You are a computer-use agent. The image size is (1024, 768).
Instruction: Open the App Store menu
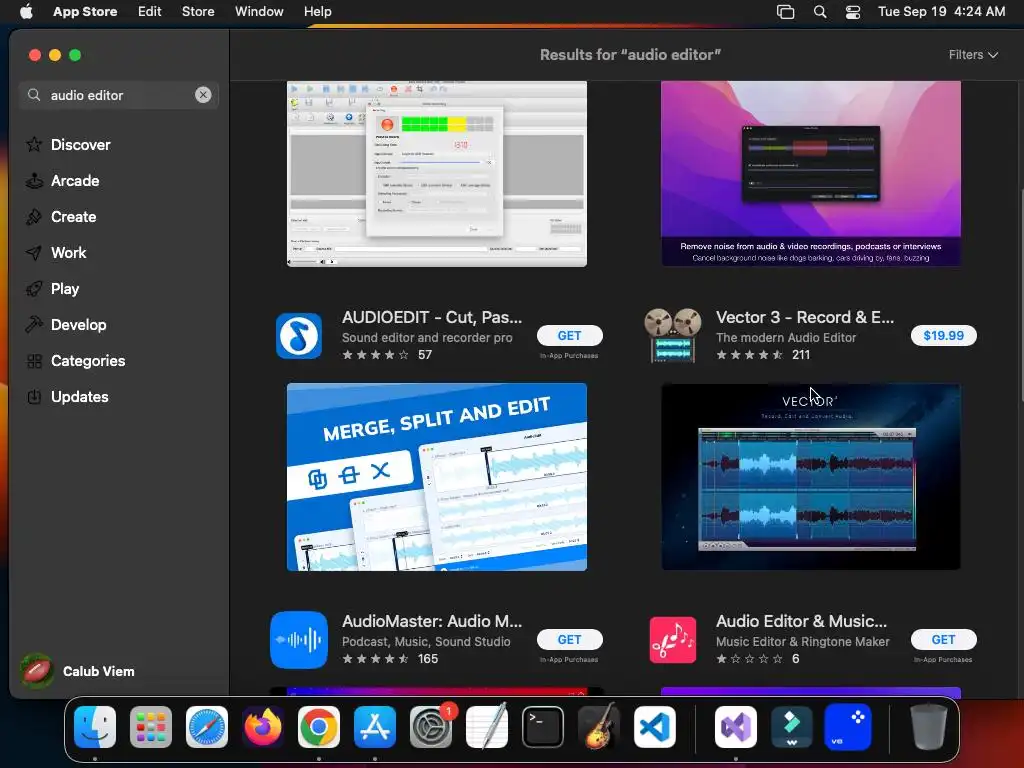click(85, 12)
